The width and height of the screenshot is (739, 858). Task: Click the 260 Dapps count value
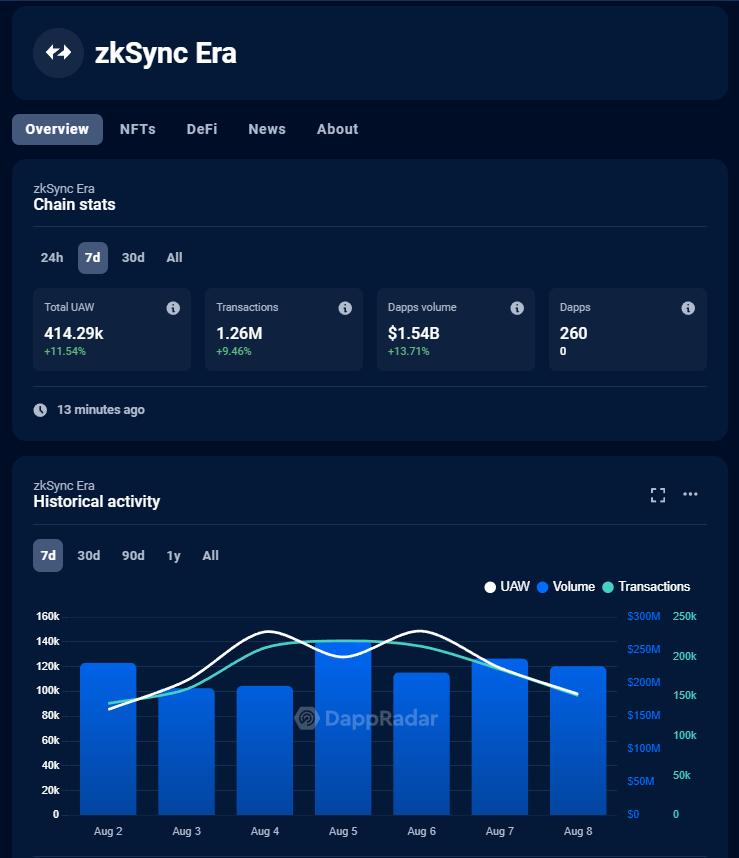[x=573, y=333]
